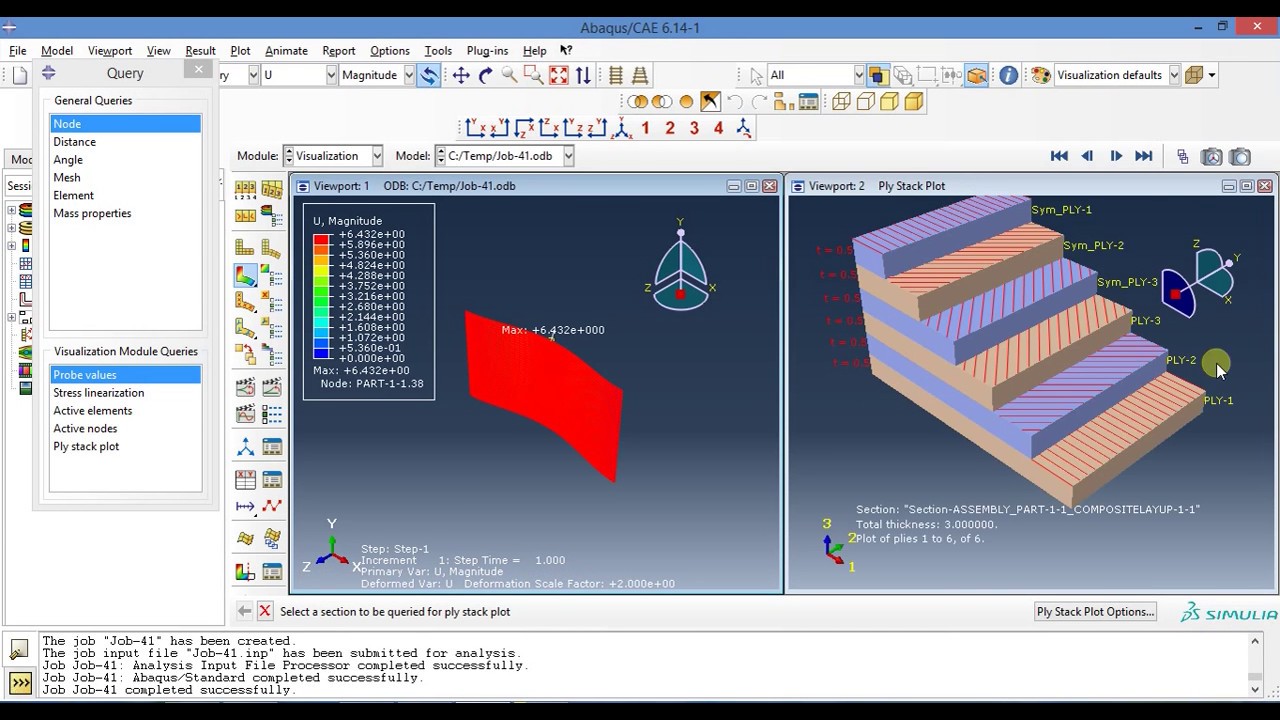Image resolution: width=1280 pixels, height=720 pixels.
Task: Apply saved custom view 3
Action: 694,128
